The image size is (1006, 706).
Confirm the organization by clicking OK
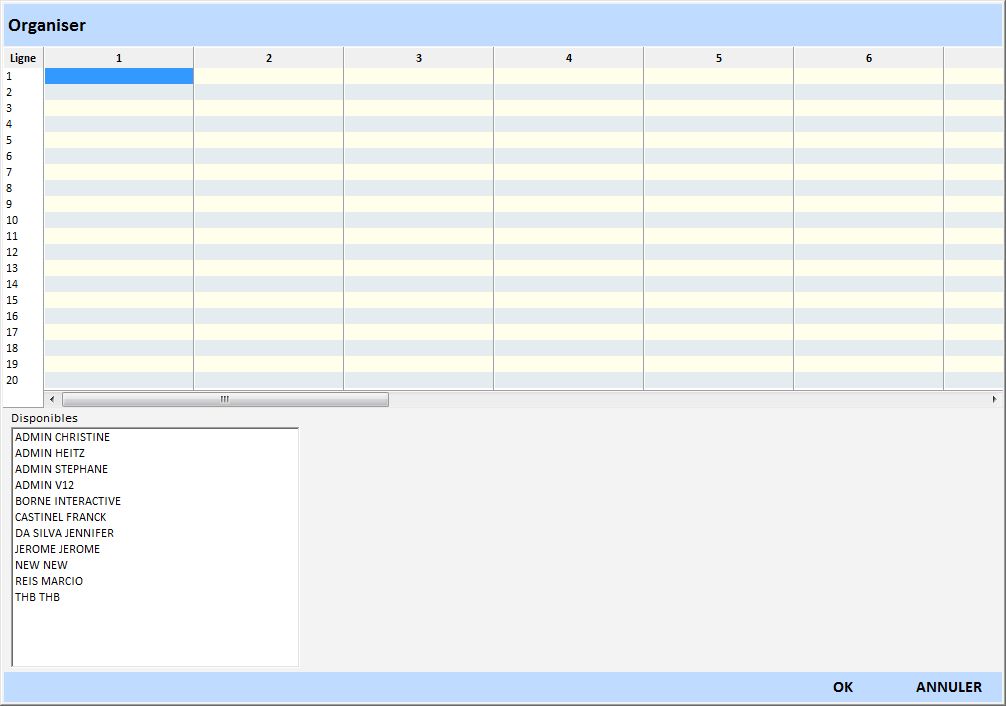(x=841, y=687)
